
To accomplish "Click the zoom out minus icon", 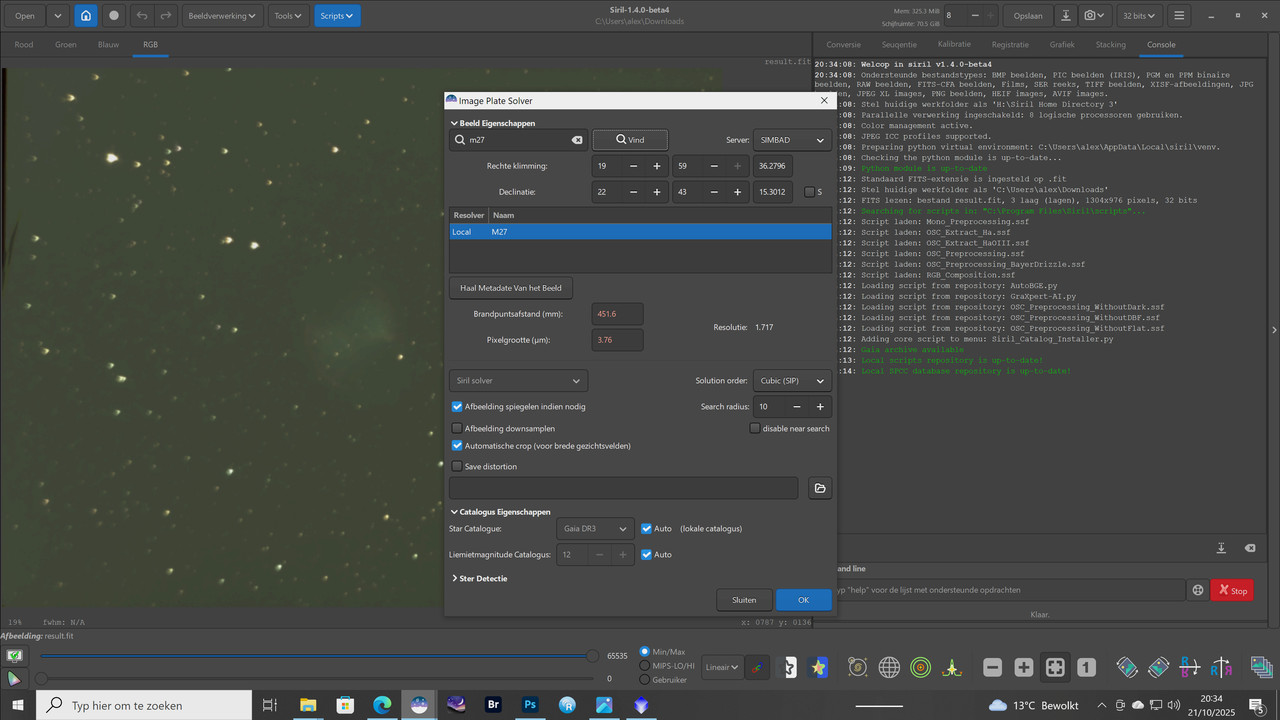I will (992, 668).
